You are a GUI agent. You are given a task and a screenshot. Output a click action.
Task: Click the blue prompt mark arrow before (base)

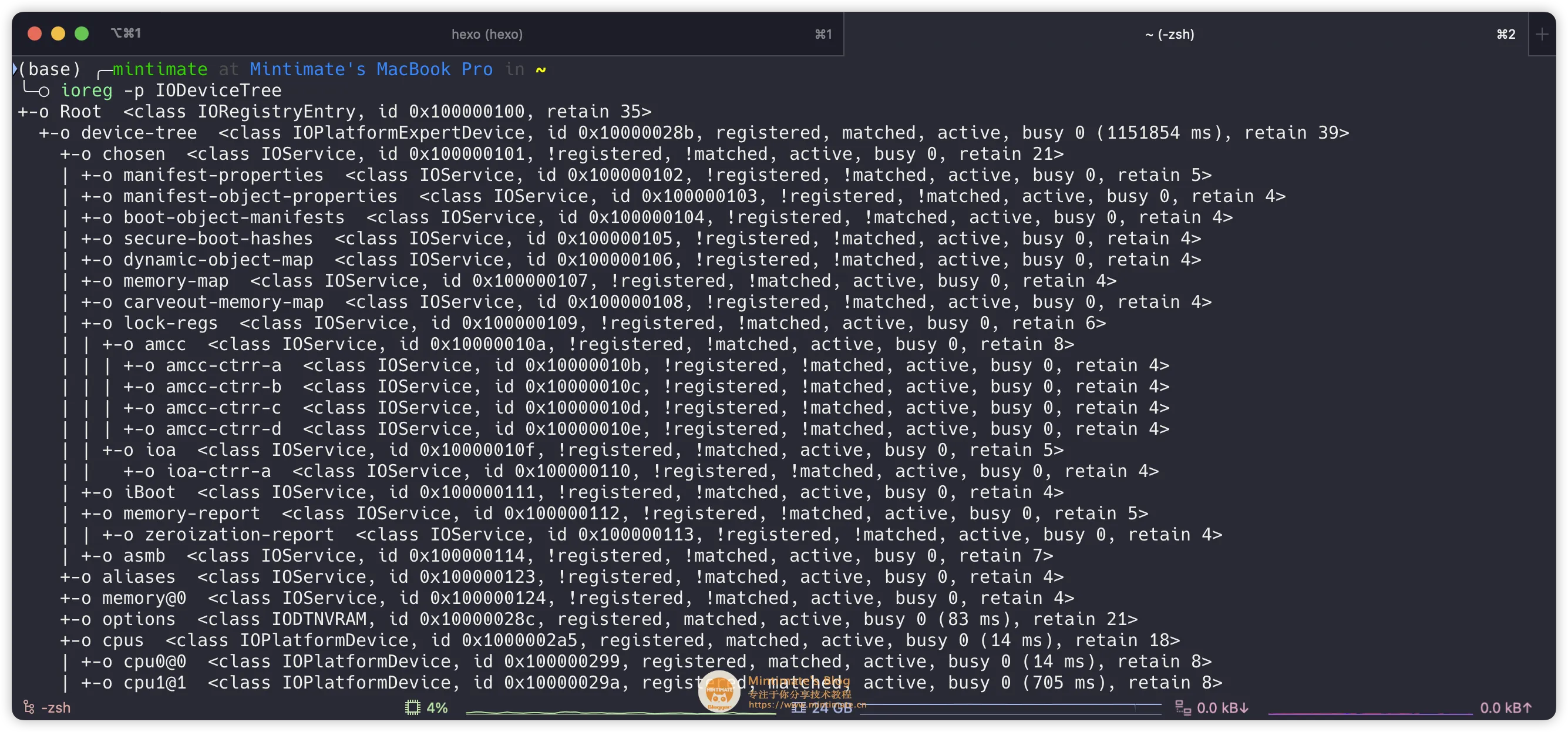(15, 69)
